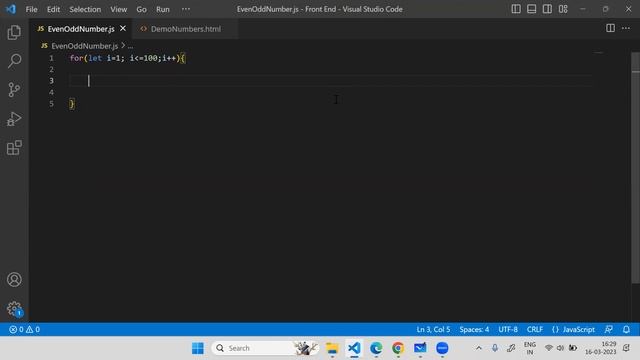Viewport: 640px width, 360px height.
Task: Split the editor to the right
Action: 610,28
